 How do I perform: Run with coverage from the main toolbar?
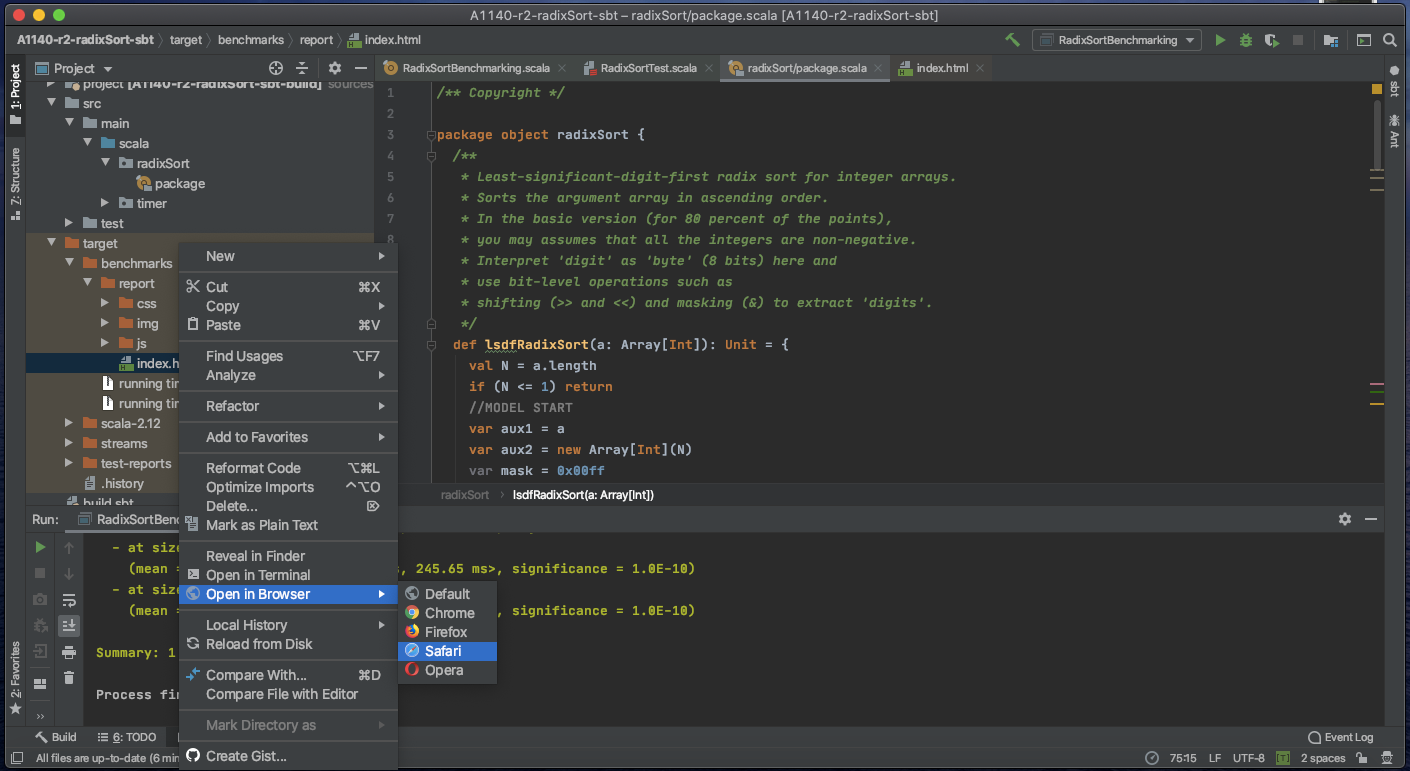coord(1271,40)
